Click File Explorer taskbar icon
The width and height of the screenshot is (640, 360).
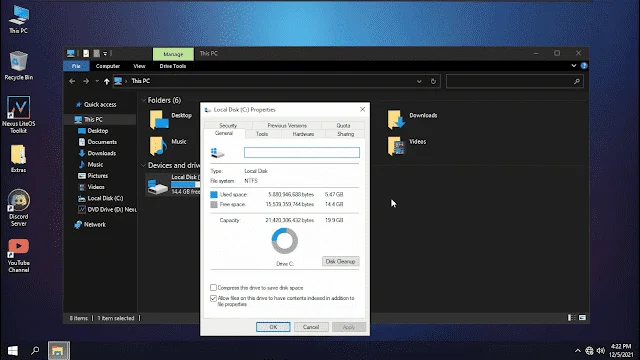[x=59, y=351]
